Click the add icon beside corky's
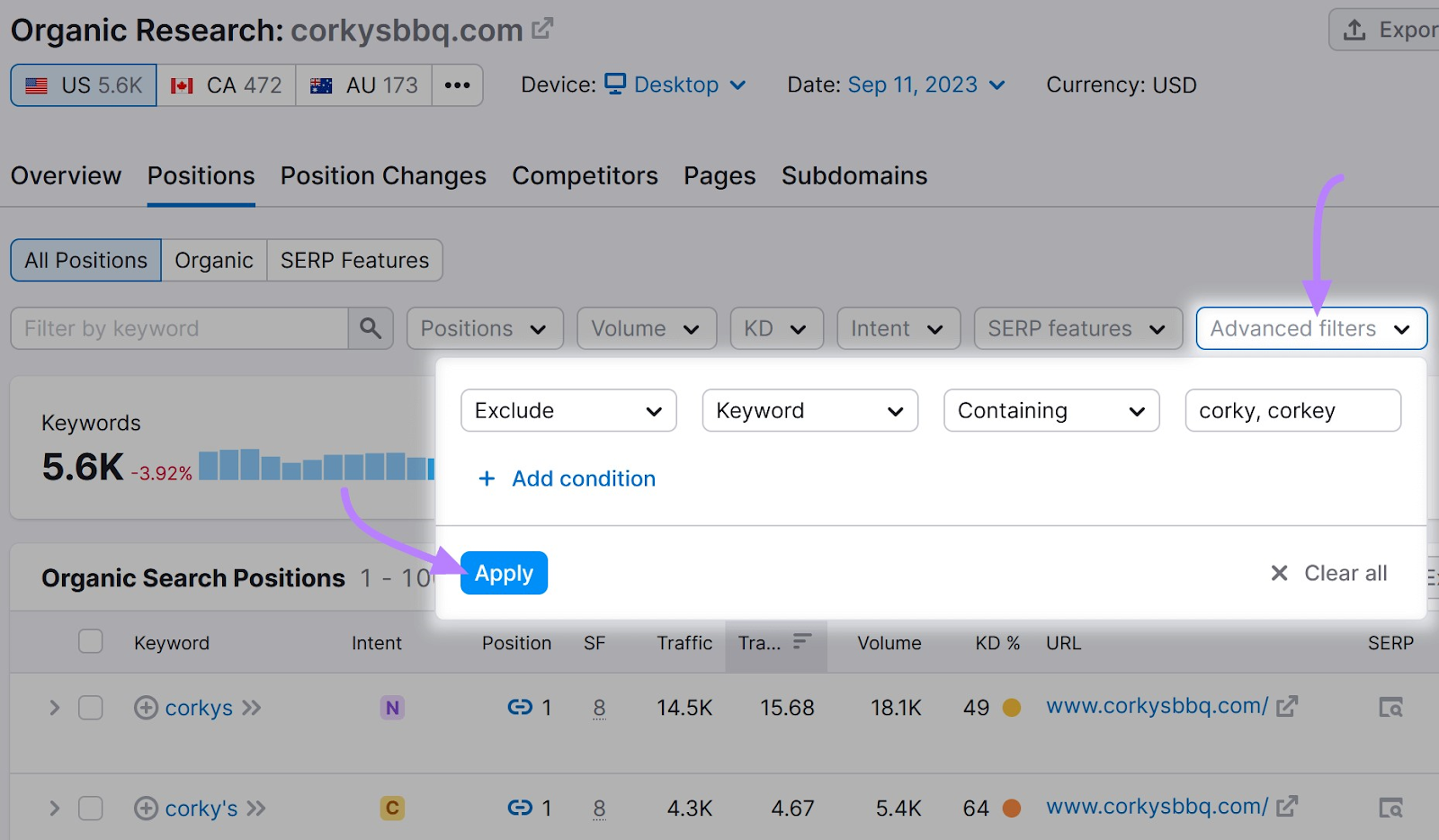The width and height of the screenshot is (1439, 840). (146, 809)
